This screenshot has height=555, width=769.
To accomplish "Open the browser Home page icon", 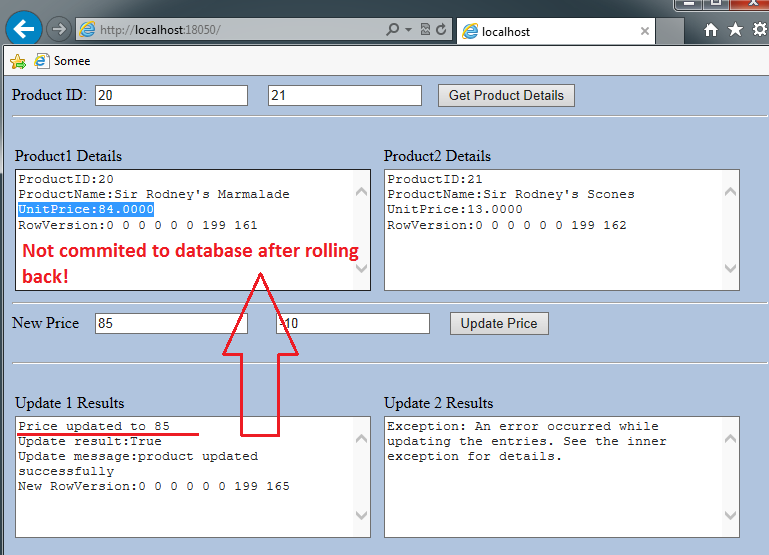I will click(711, 30).
